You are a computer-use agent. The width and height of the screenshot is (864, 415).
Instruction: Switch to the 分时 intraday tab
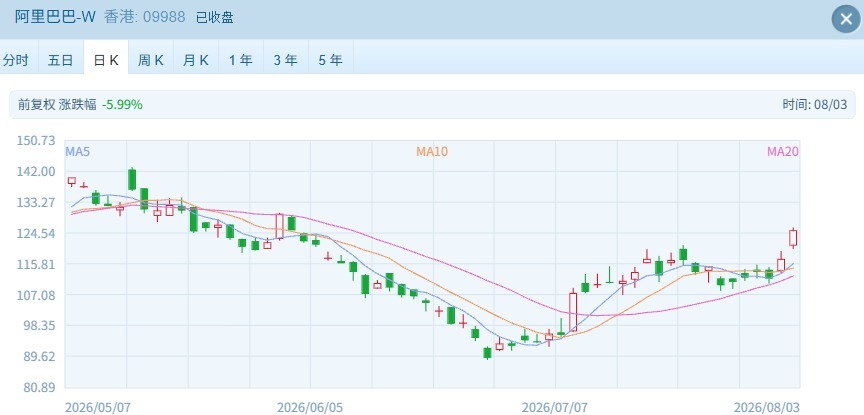(x=15, y=60)
